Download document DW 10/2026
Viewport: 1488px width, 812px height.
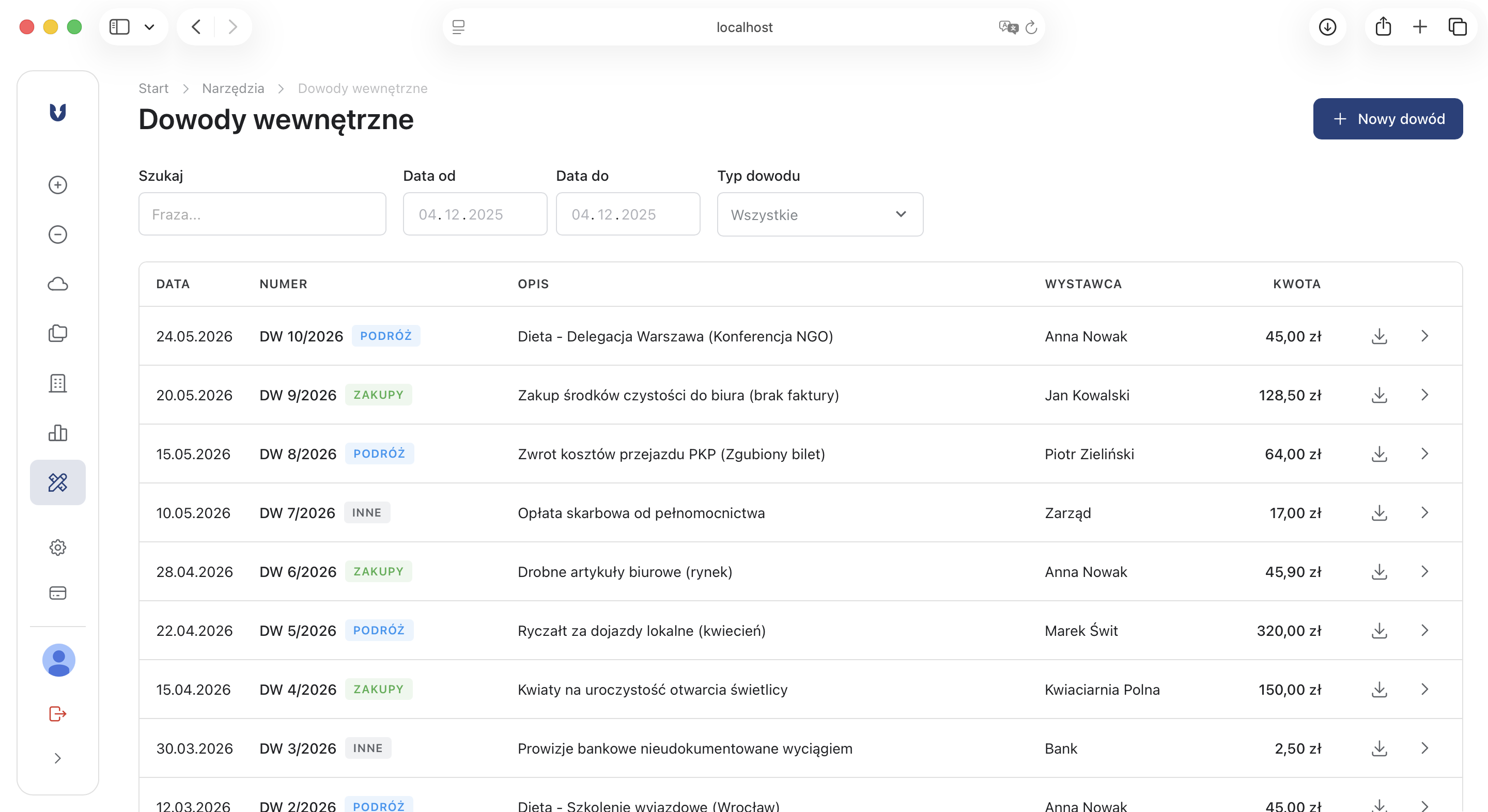(x=1380, y=336)
